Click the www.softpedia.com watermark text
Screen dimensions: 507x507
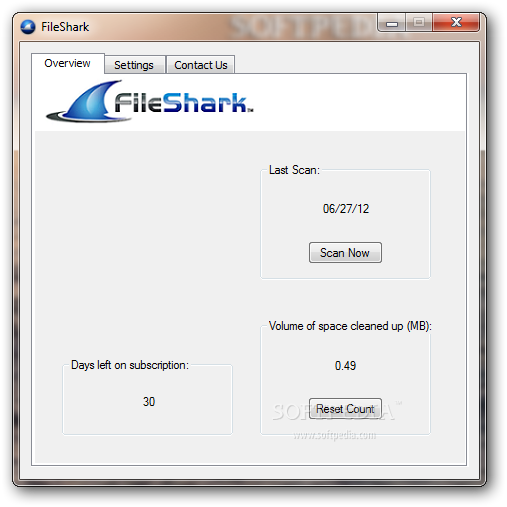pyautogui.click(x=335, y=435)
